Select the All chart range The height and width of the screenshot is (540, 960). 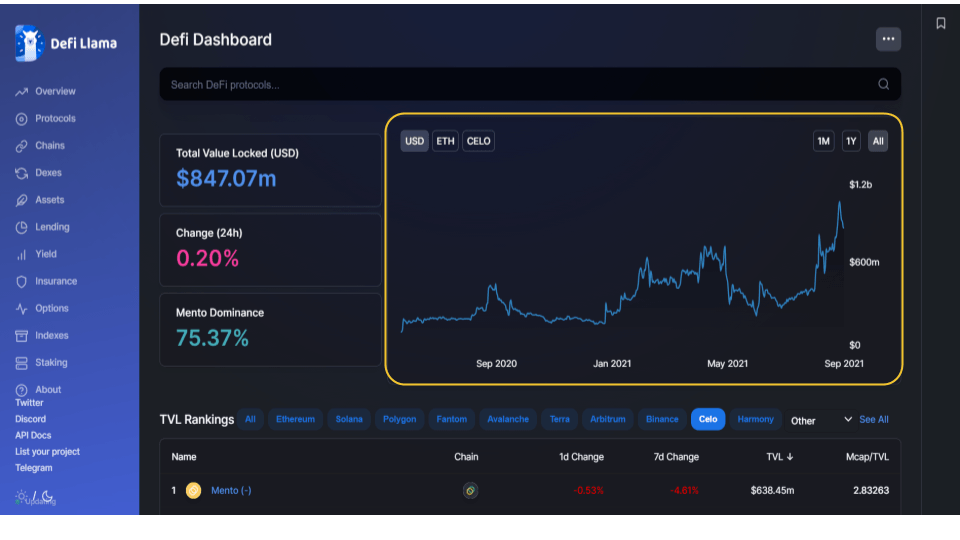(x=878, y=141)
